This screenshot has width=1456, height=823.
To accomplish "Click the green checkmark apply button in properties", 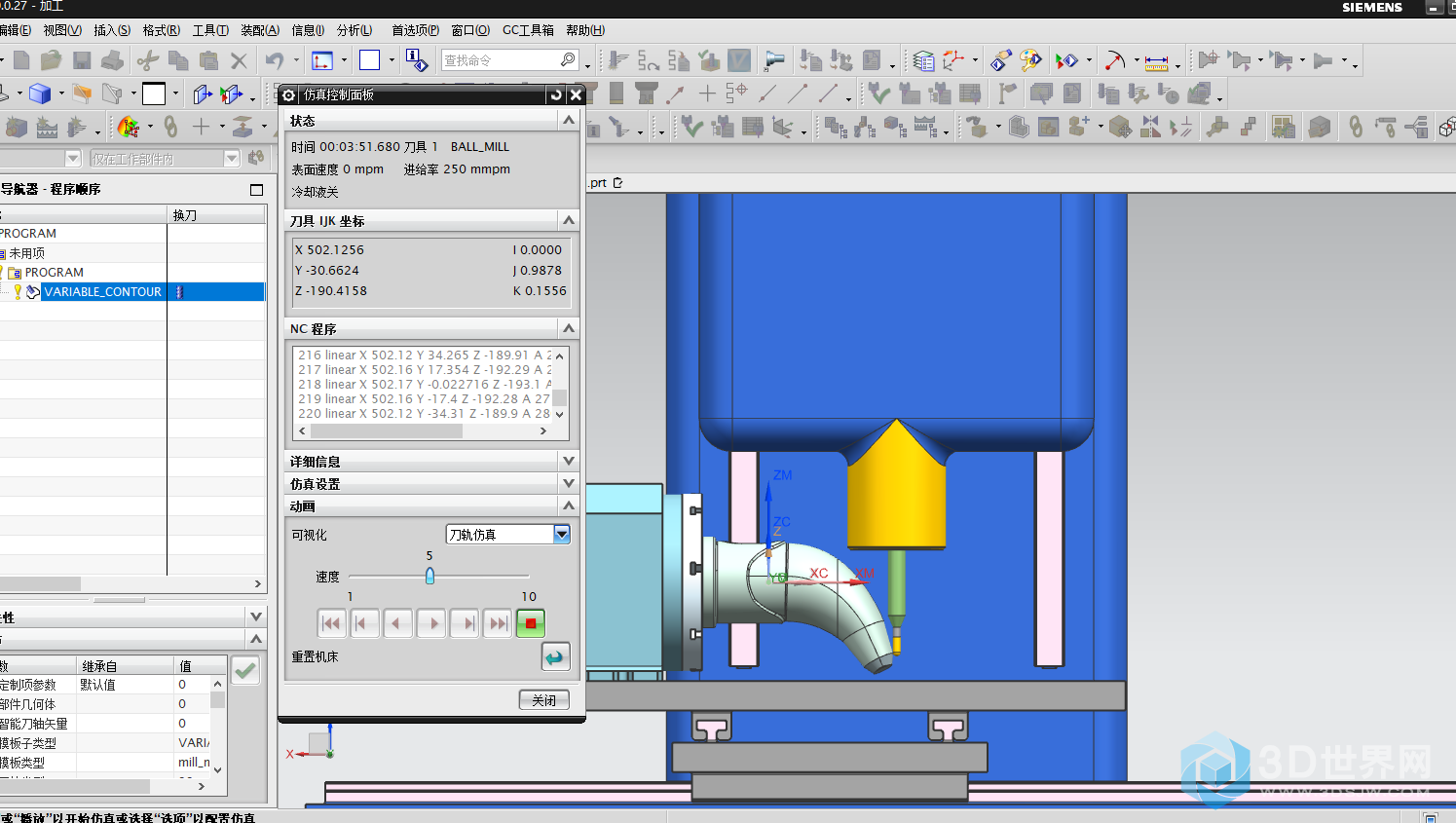I will [x=245, y=670].
